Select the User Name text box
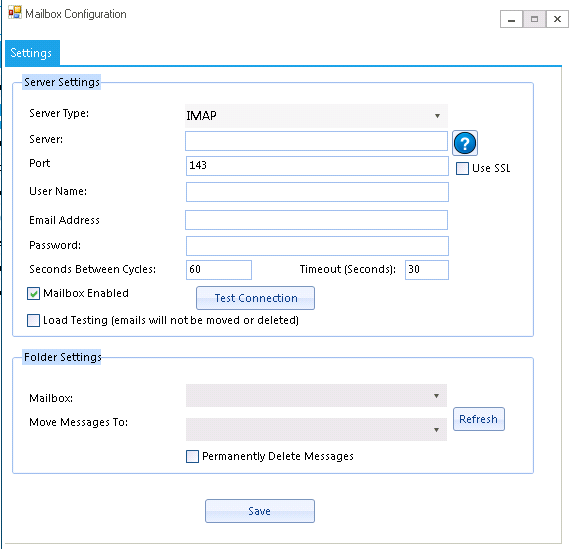 point(317,192)
